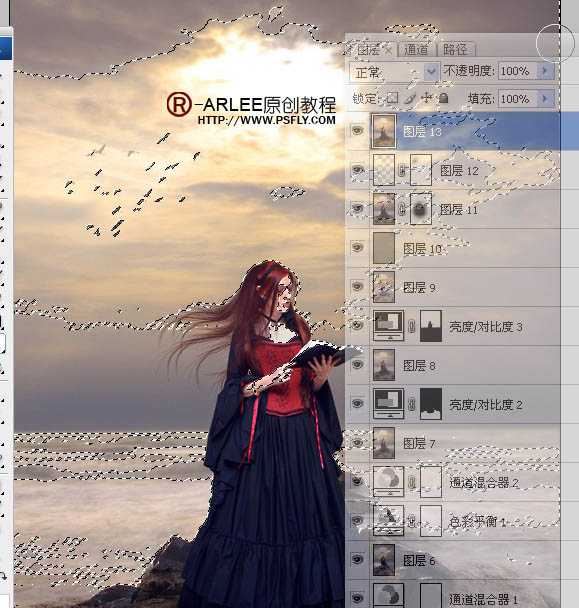Viewport: 579px width, 608px height.
Task: Switch to the 通道 tab
Action: (x=416, y=50)
